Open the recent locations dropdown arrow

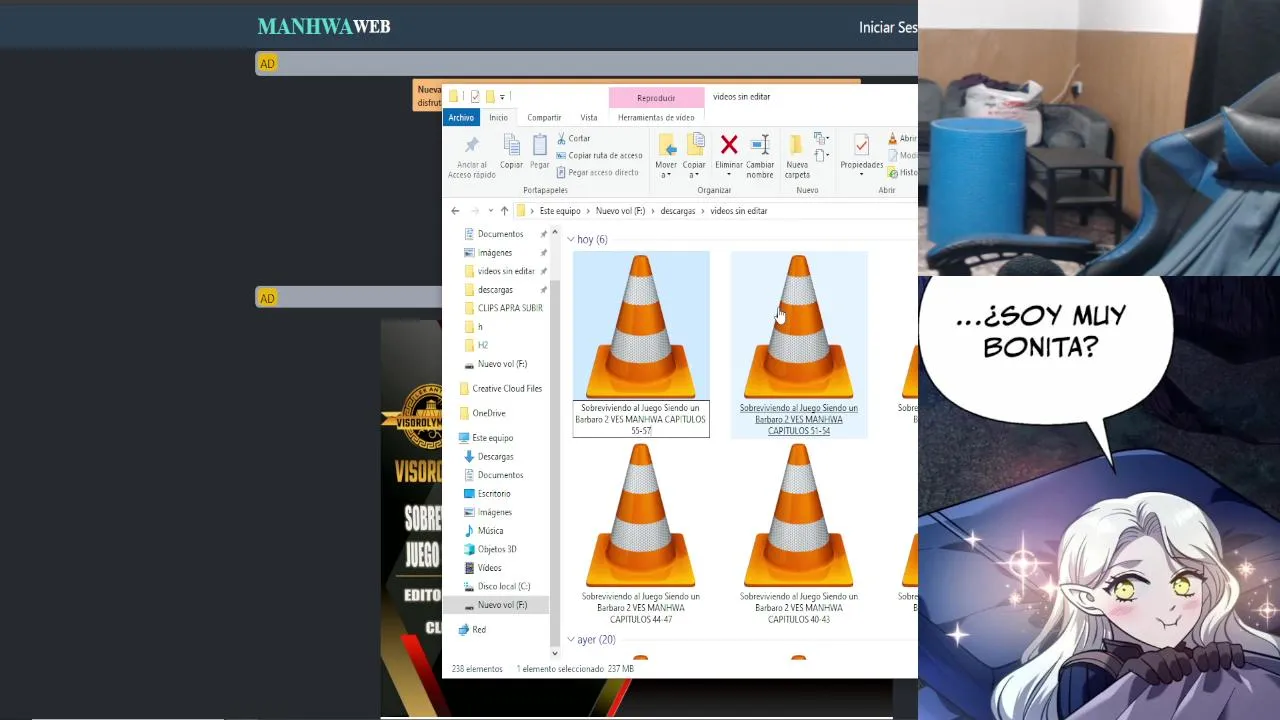pos(490,211)
